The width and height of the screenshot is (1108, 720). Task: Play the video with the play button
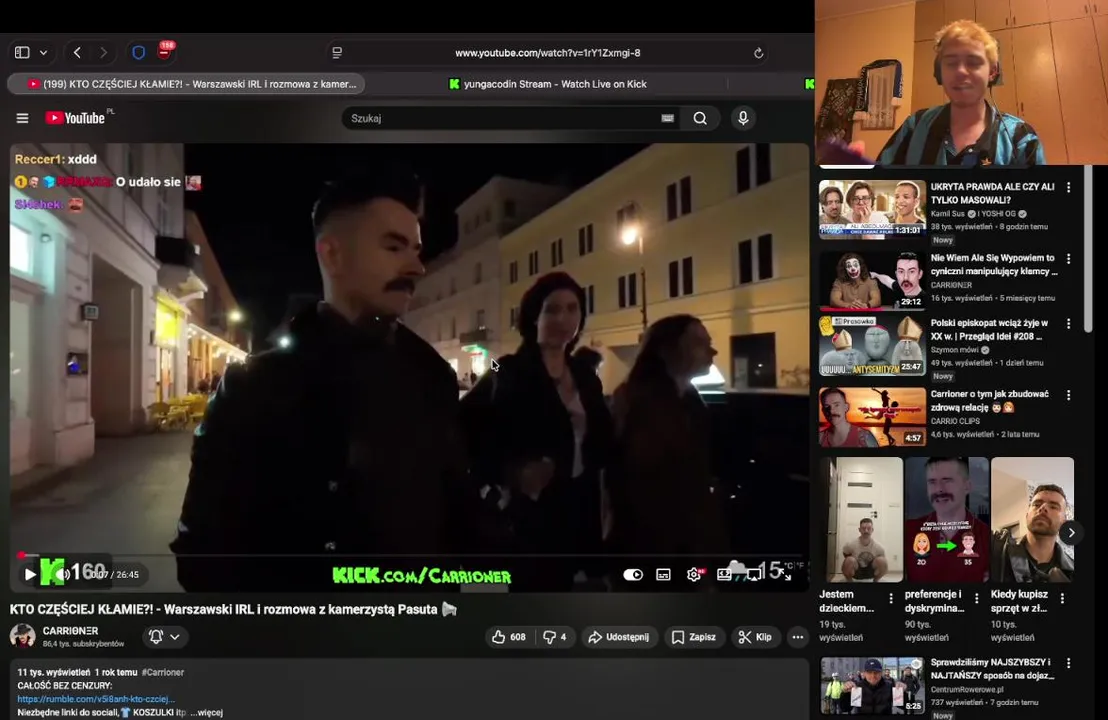tap(30, 574)
